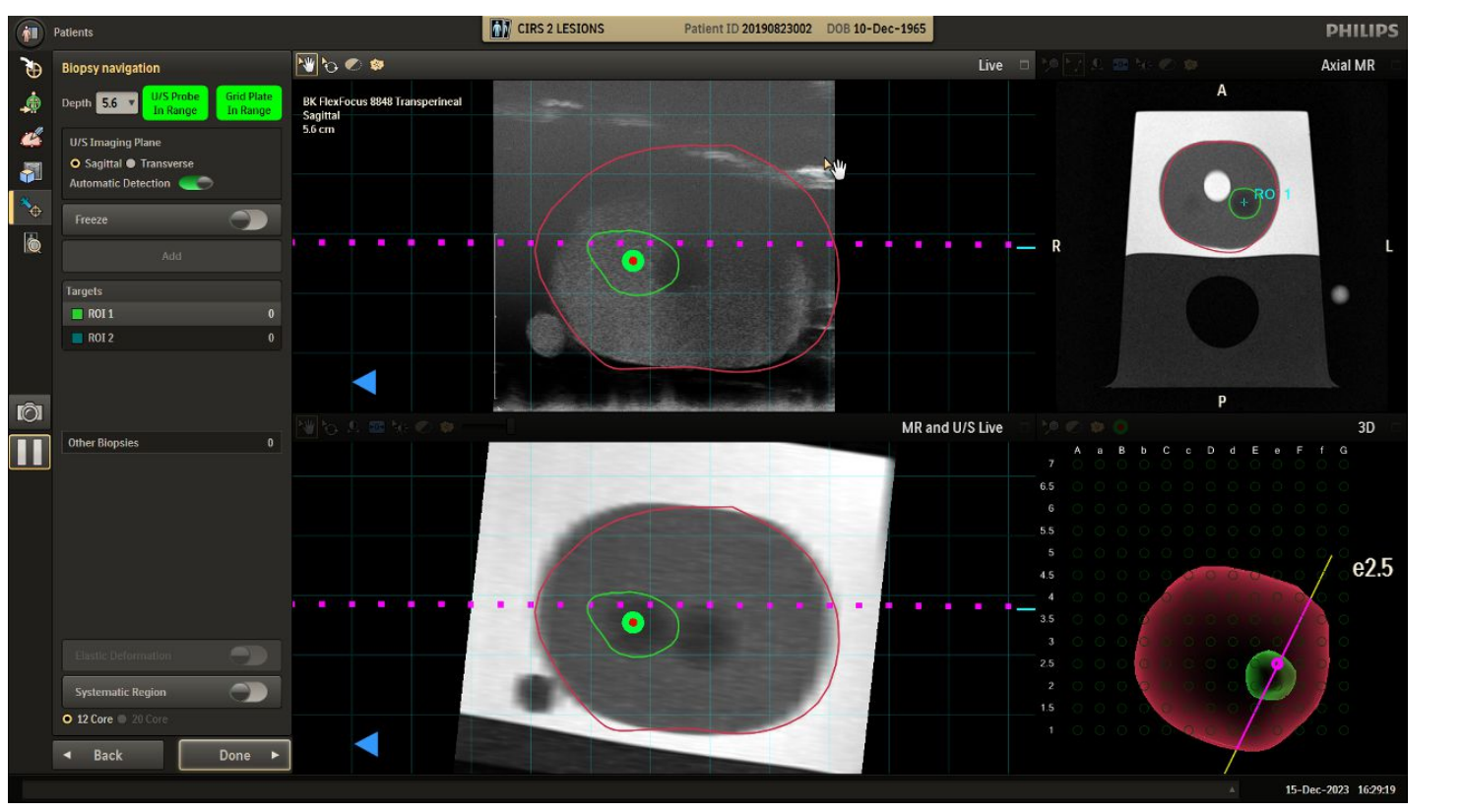This screenshot has height=812, width=1465.
Task: Click the Other Biopsies row
Action: click(x=171, y=443)
